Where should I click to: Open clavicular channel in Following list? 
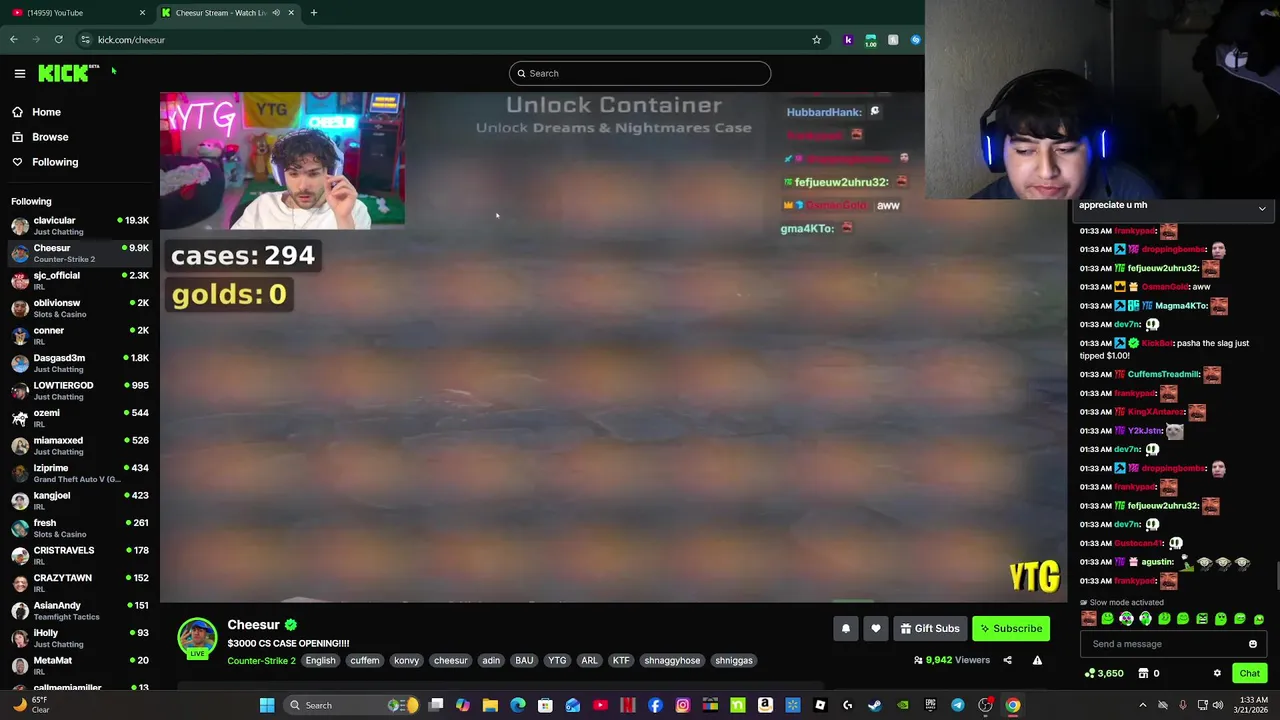80,226
